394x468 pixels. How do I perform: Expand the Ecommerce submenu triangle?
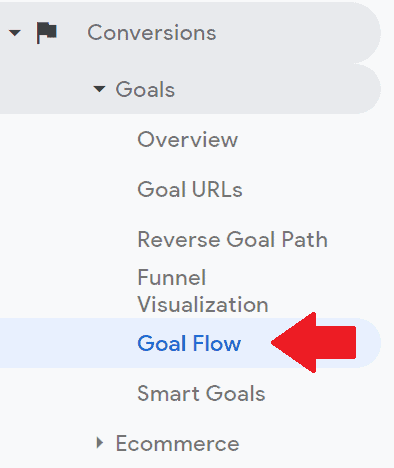[99, 443]
